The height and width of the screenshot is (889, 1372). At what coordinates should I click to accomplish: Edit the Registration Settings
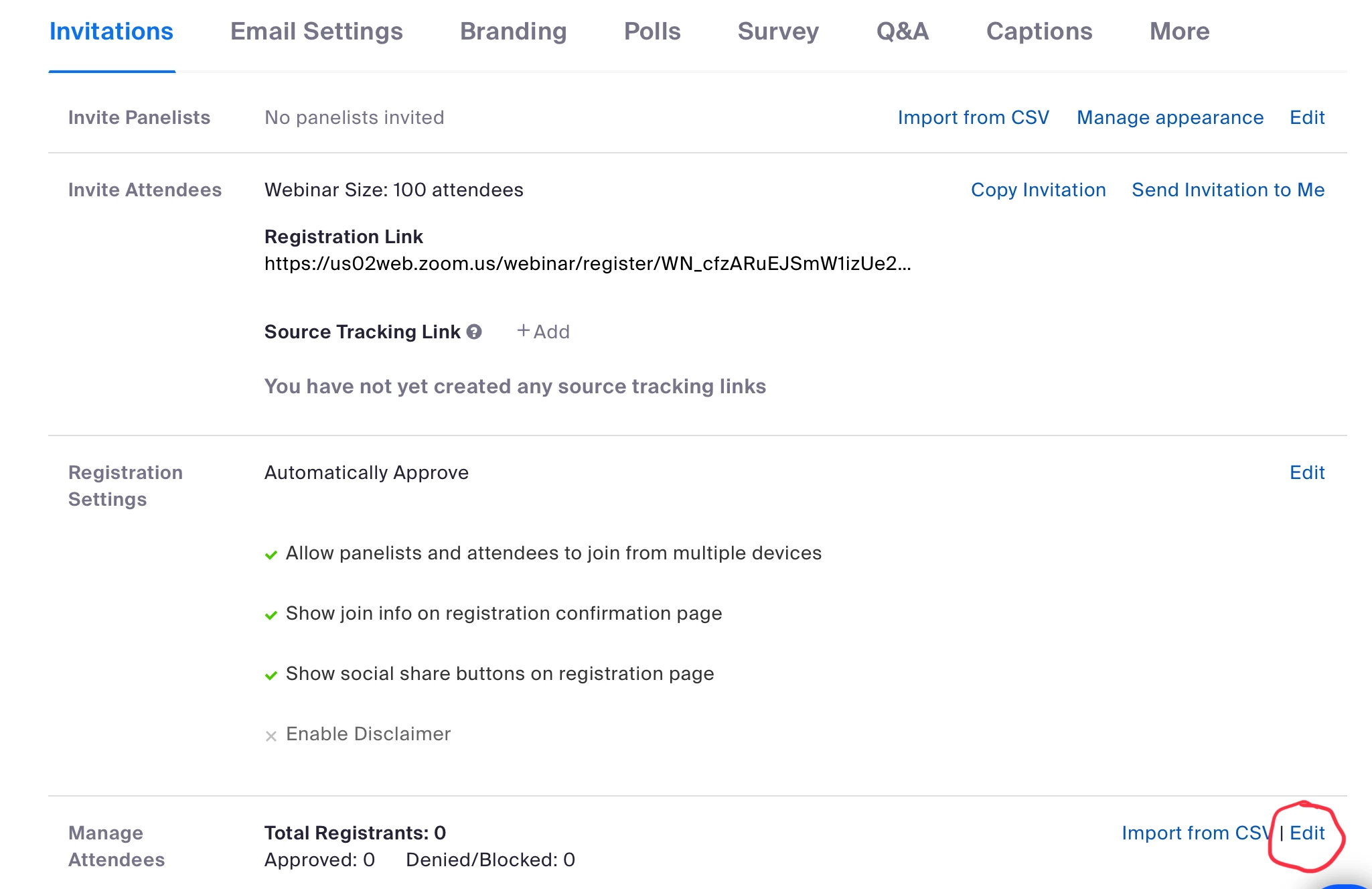(1307, 472)
